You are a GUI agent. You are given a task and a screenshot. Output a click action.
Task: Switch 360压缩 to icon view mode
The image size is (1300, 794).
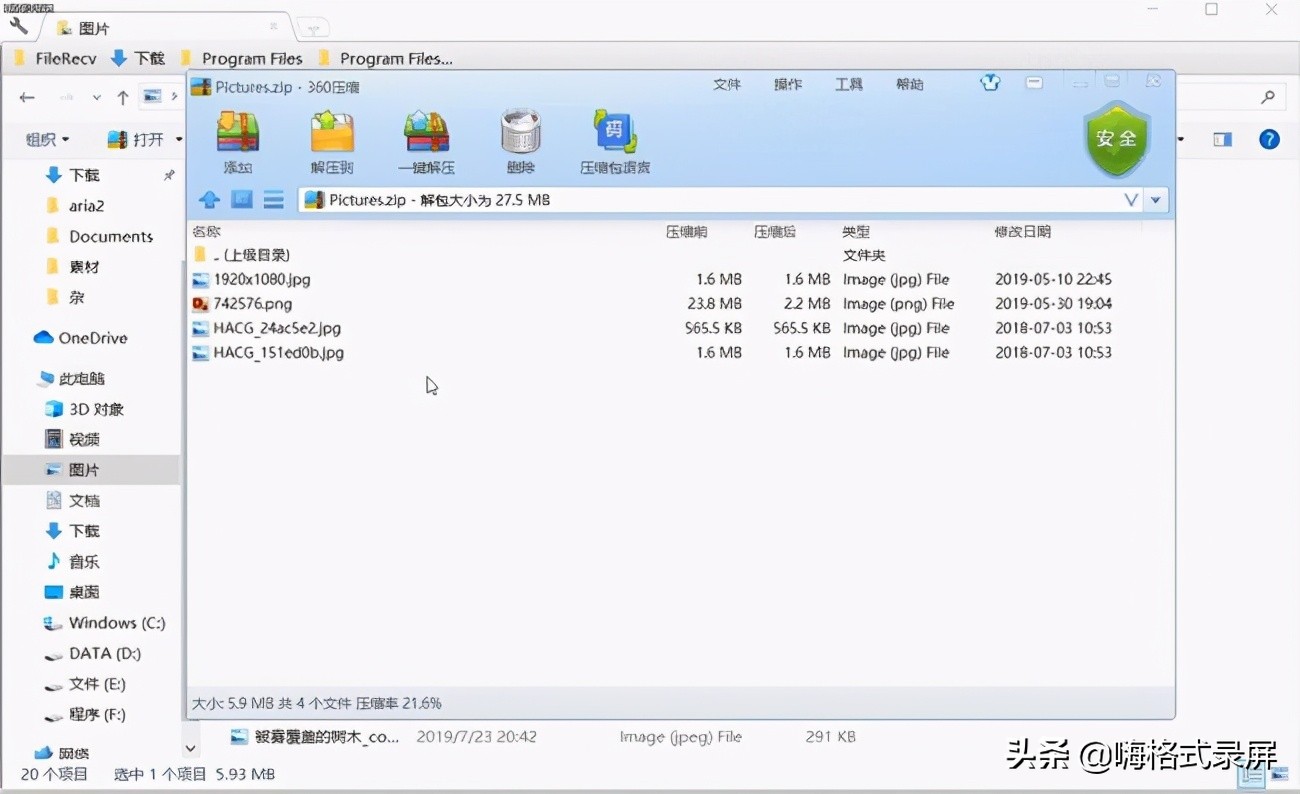[x=242, y=200]
